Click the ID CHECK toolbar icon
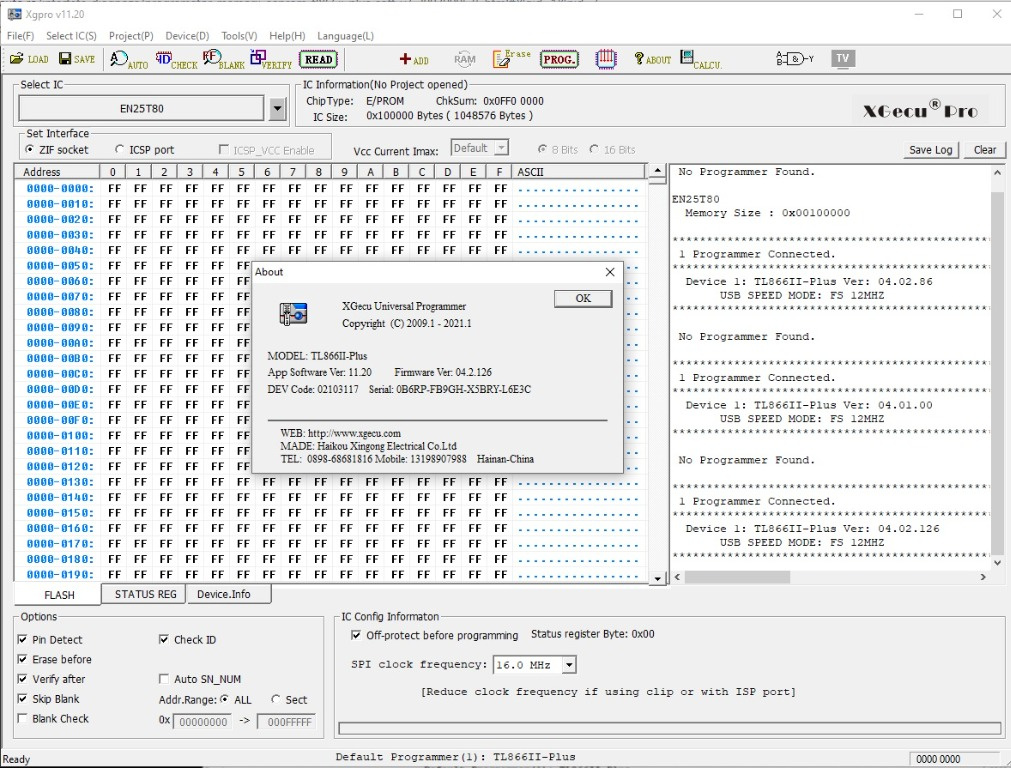1011x768 pixels. (176, 60)
